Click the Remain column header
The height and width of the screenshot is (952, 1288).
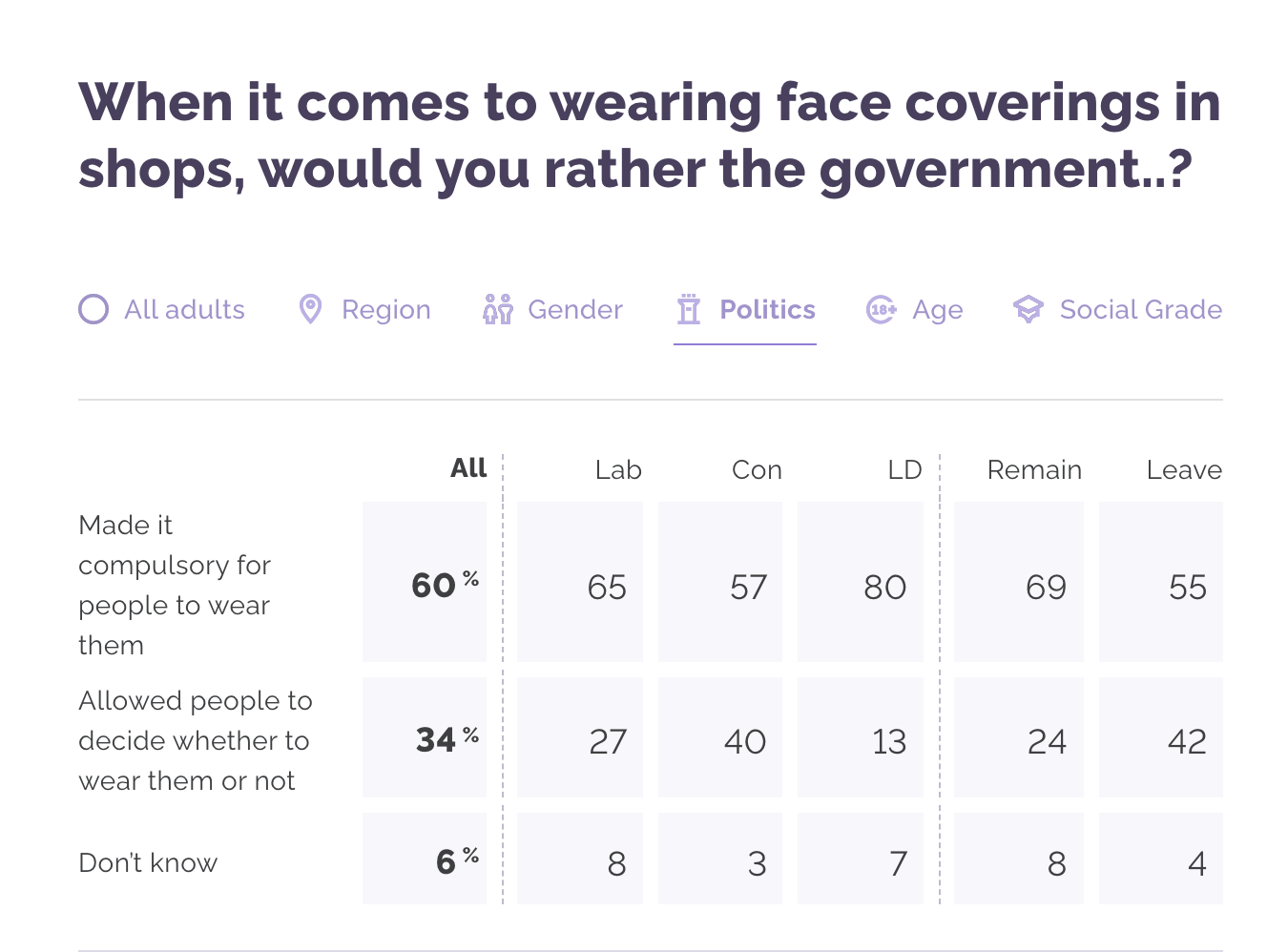tap(1034, 469)
